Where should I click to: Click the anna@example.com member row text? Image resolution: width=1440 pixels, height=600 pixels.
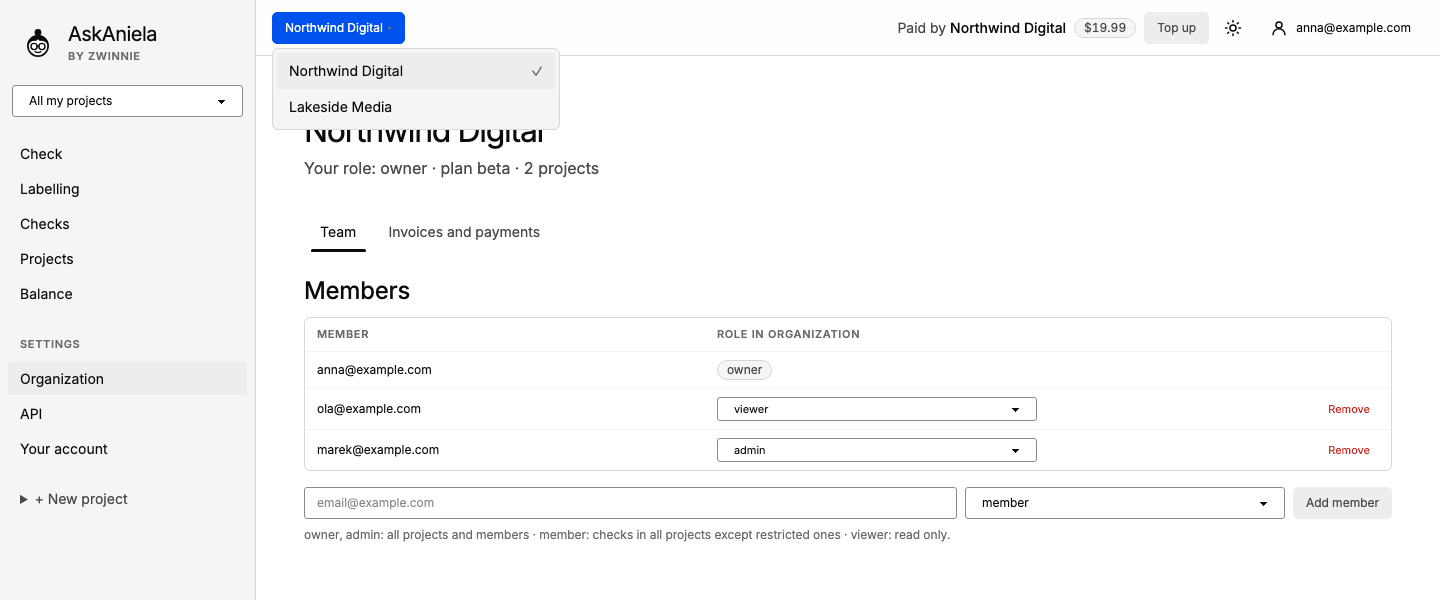coord(374,370)
